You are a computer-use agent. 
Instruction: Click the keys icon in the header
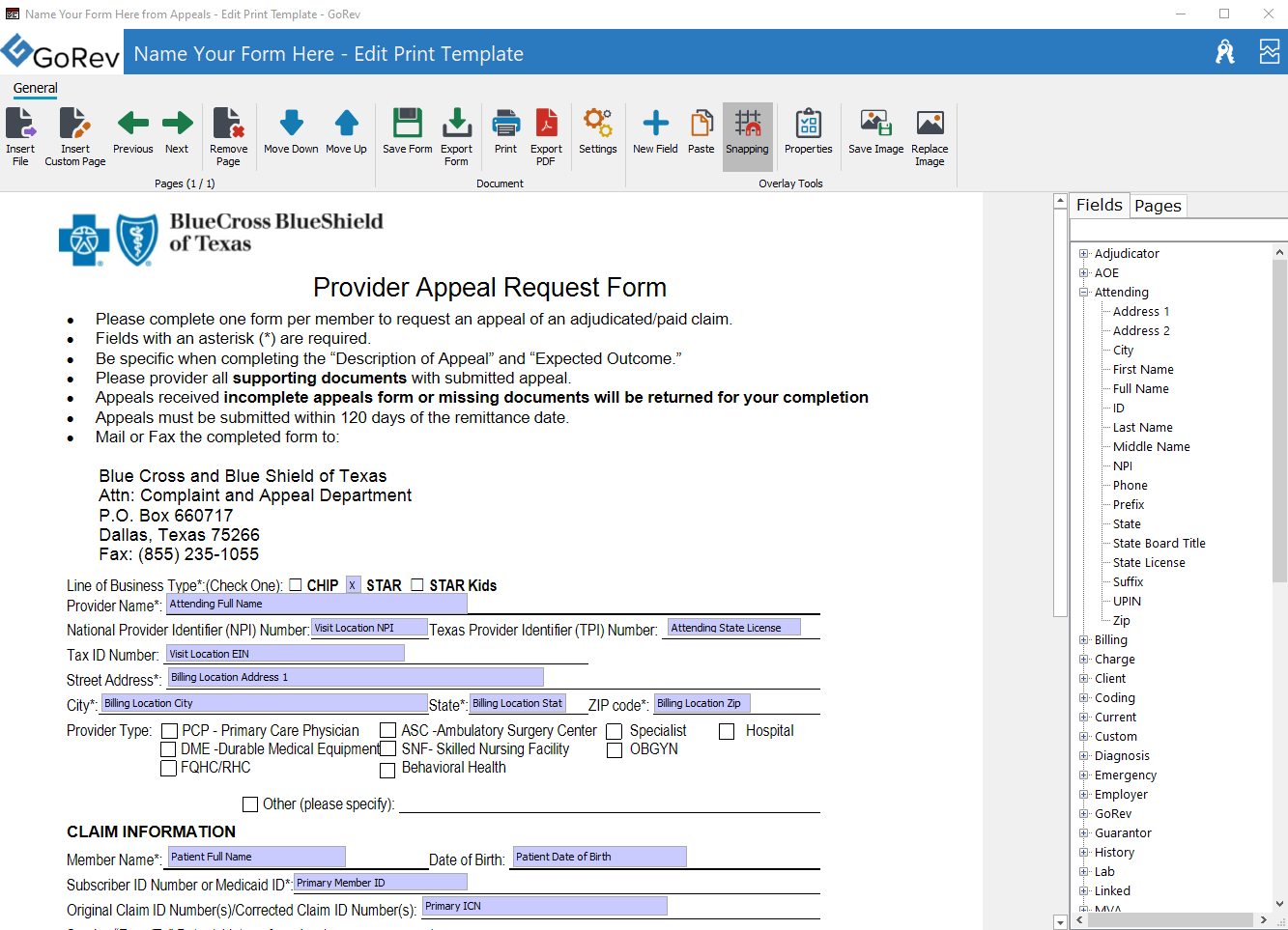coord(1225,52)
